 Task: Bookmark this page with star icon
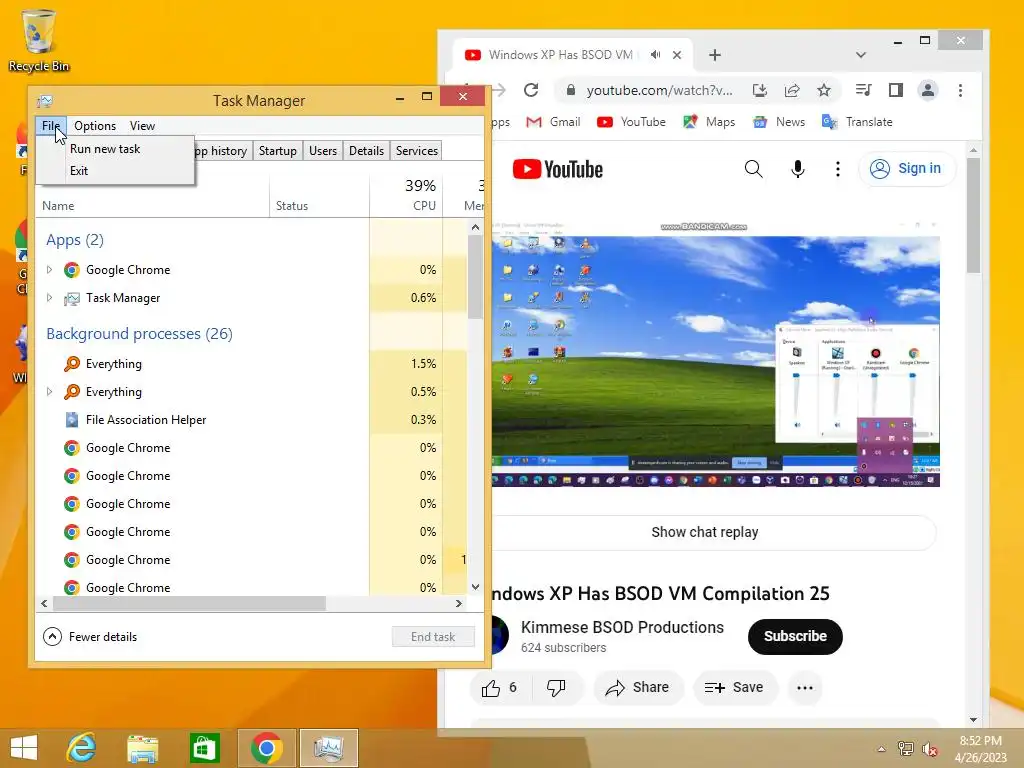click(824, 90)
